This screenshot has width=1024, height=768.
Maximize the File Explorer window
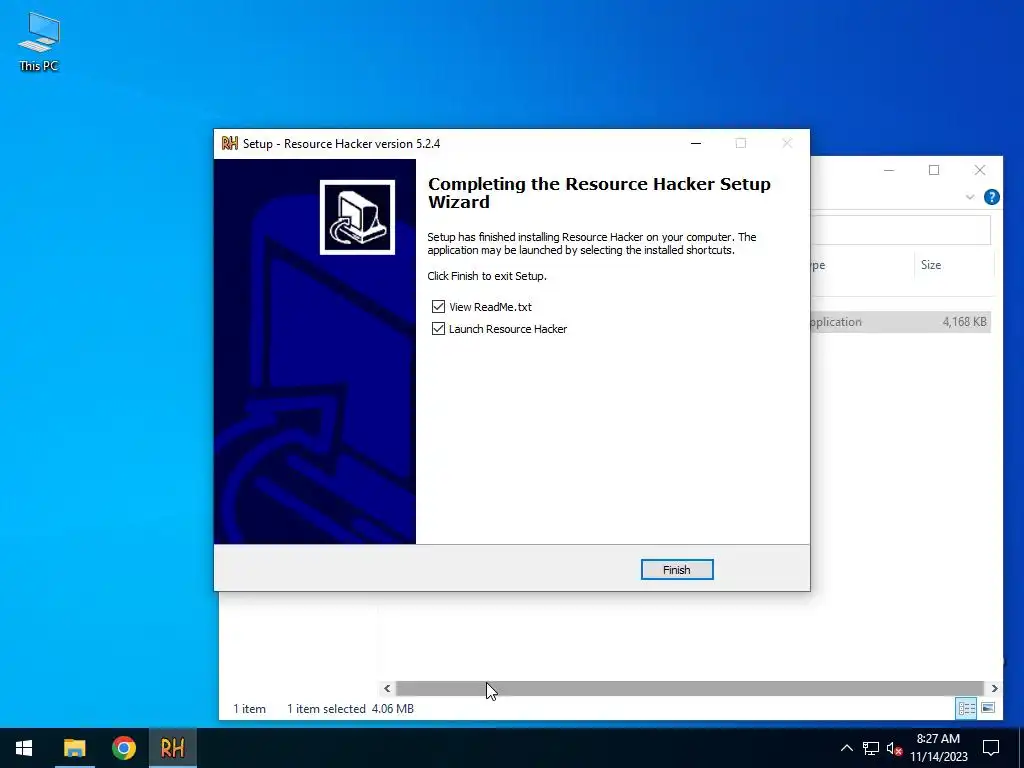pyautogui.click(x=934, y=170)
